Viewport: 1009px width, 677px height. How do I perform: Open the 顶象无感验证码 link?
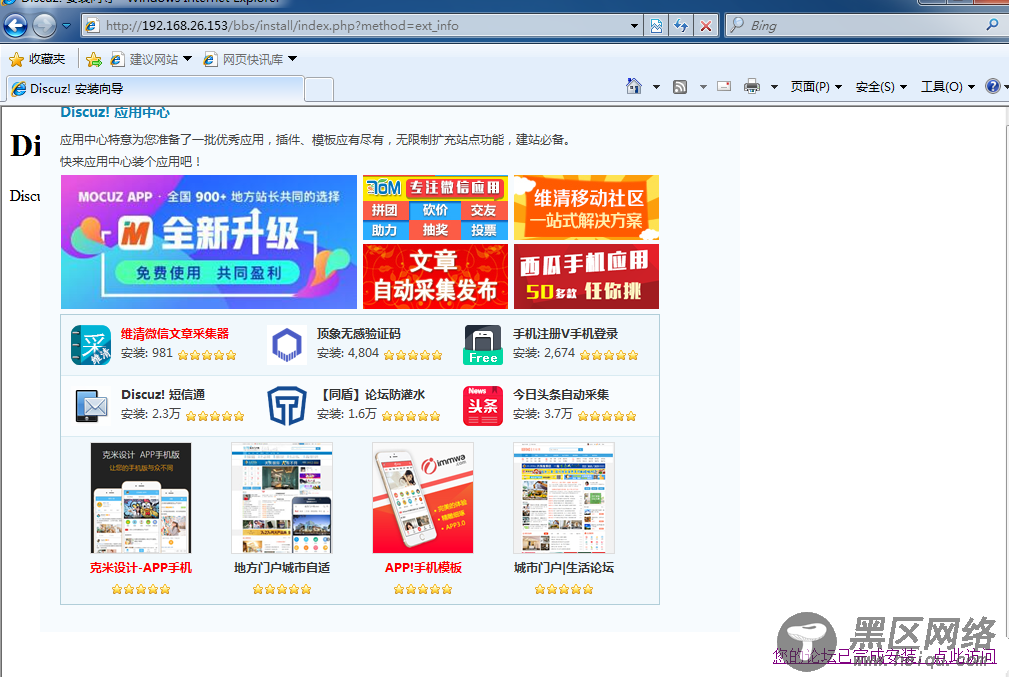click(358, 333)
